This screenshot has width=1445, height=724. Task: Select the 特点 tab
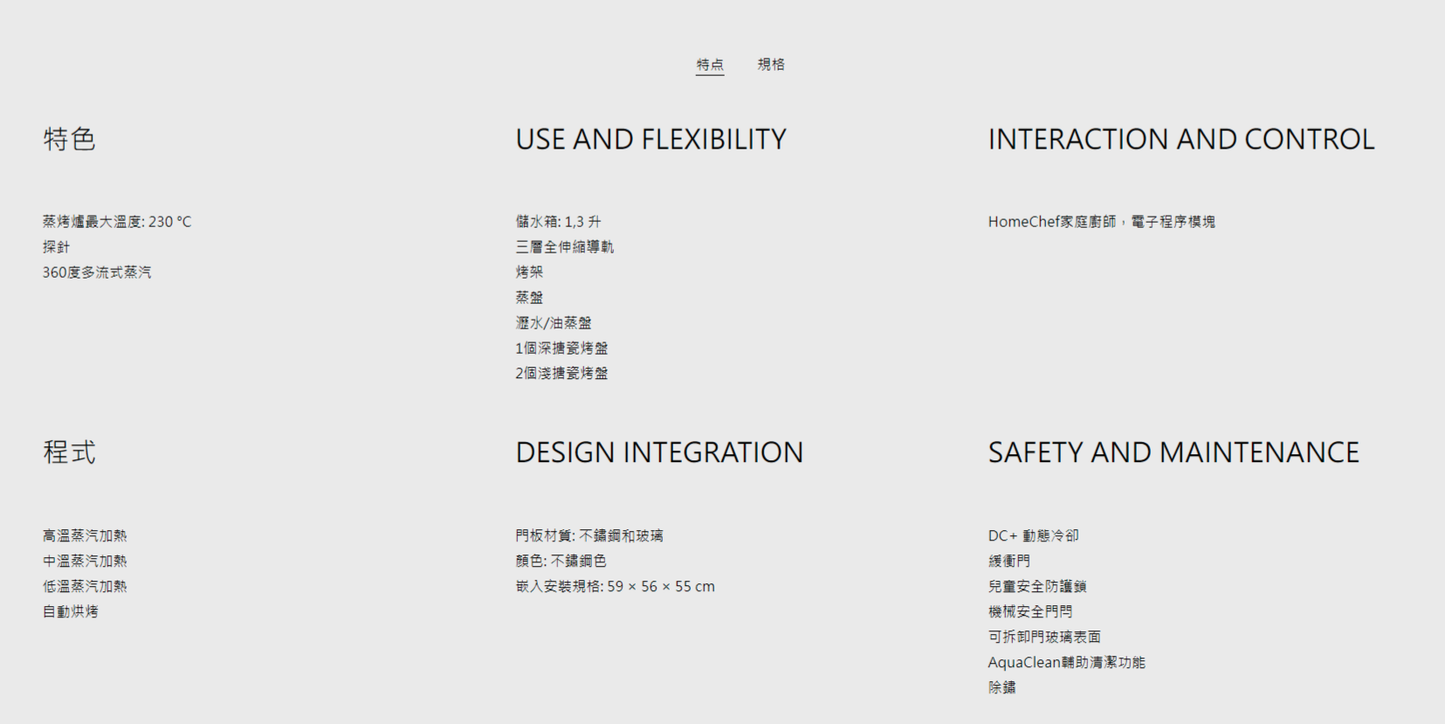pyautogui.click(x=710, y=64)
